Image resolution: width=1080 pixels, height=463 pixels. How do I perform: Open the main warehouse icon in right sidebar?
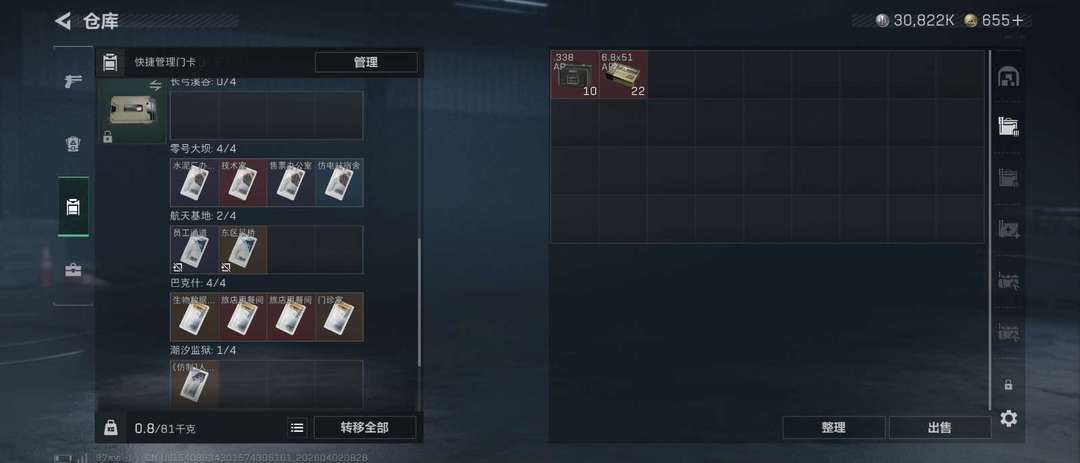(x=1008, y=76)
